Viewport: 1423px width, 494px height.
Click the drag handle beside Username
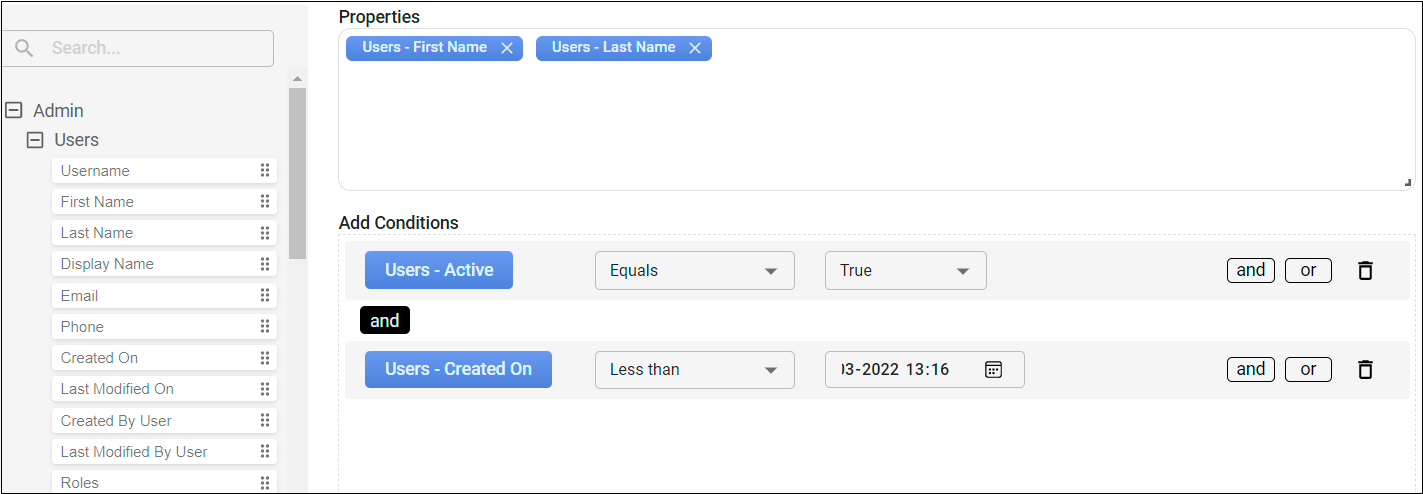(265, 171)
